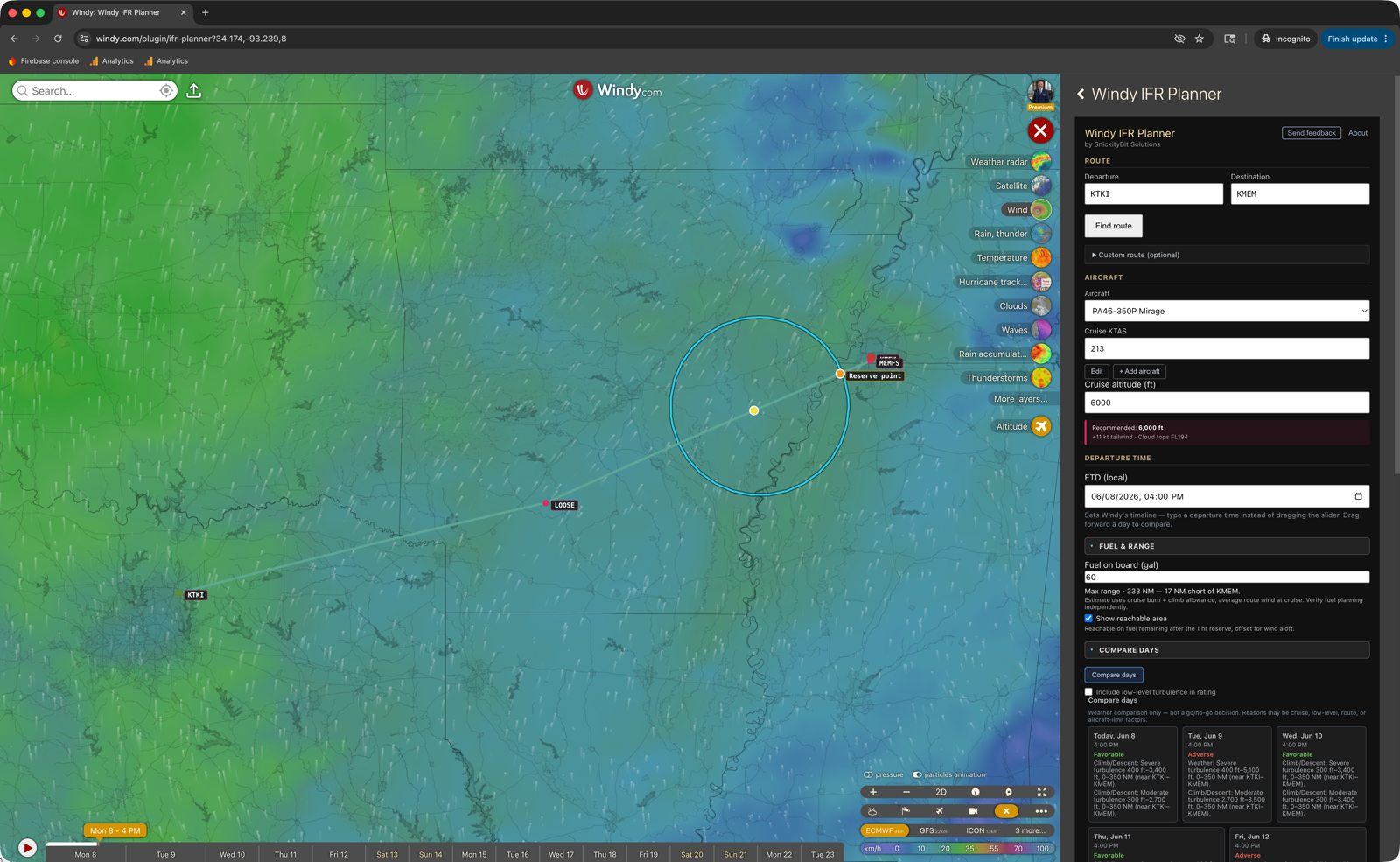Viewport: 1400px width, 862px height.
Task: Click the Windy search box
Action: (x=94, y=90)
